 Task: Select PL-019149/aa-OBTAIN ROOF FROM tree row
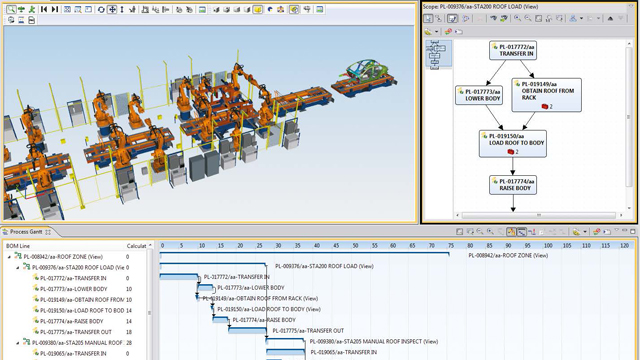click(x=82, y=300)
